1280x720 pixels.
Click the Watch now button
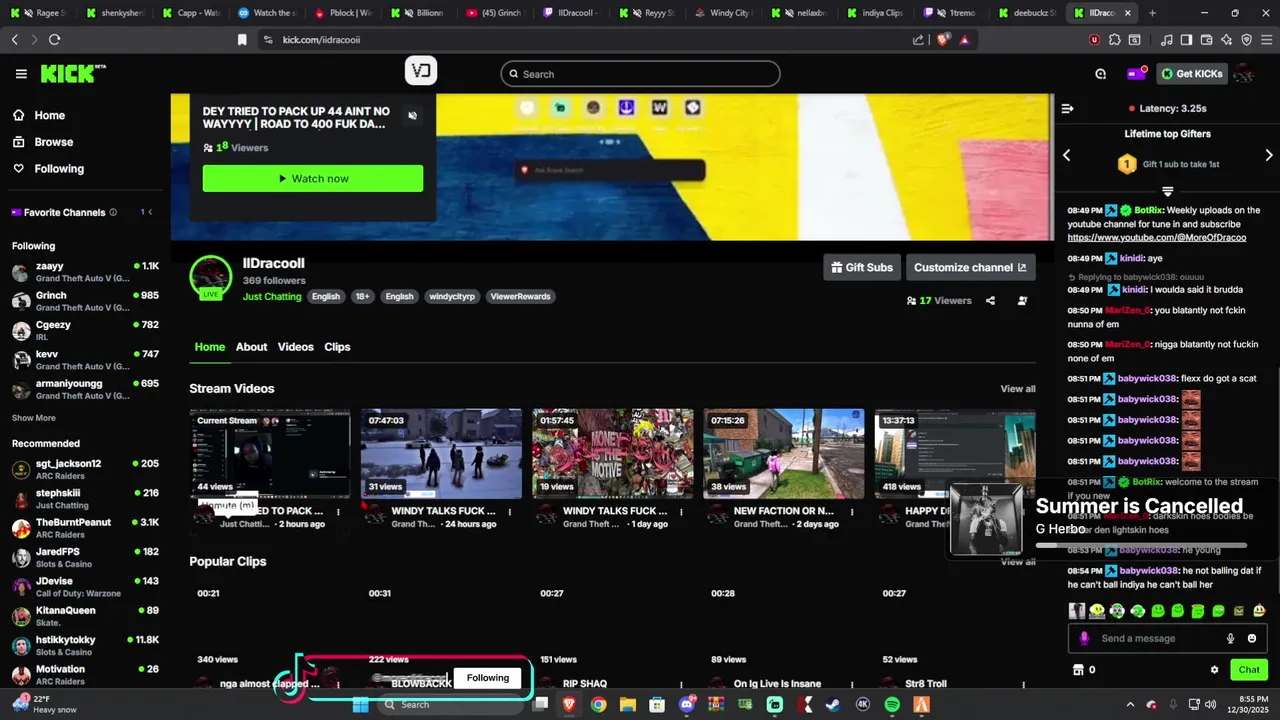point(313,178)
